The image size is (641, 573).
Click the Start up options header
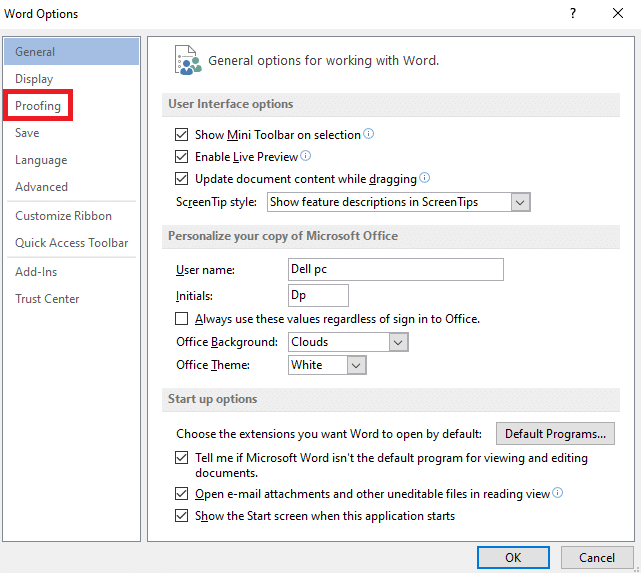coord(213,399)
